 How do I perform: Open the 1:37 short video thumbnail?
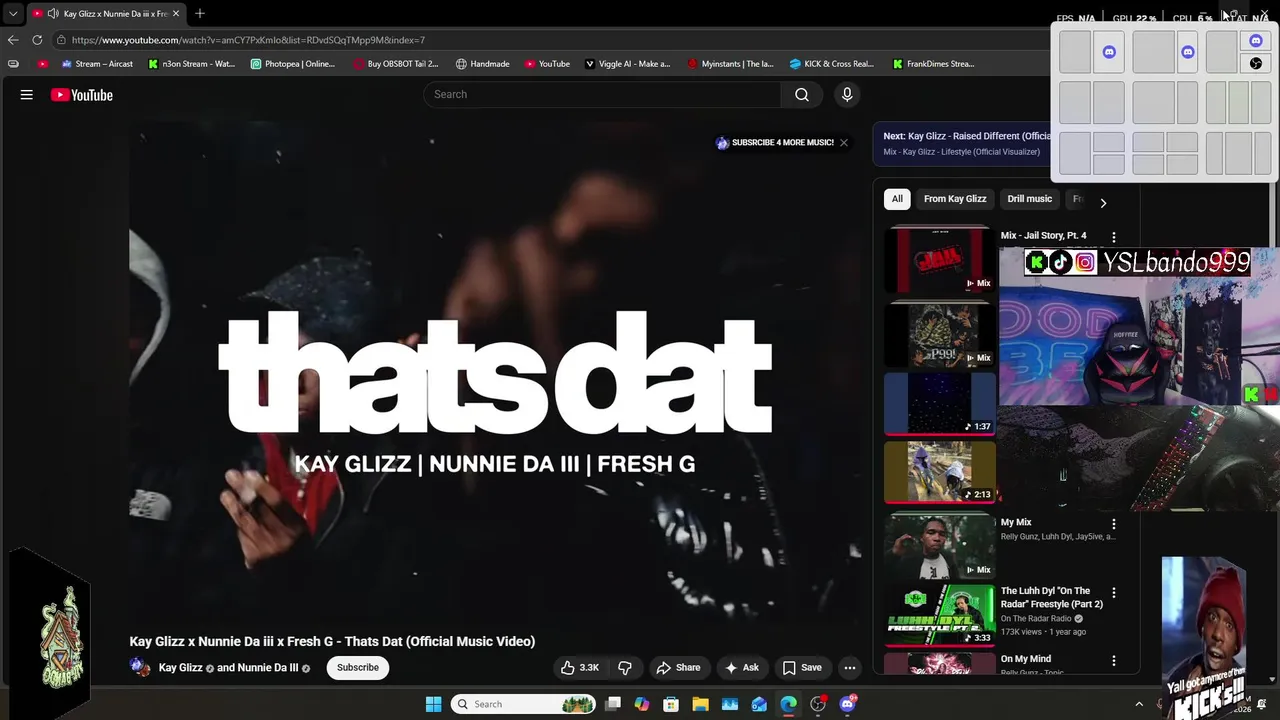click(x=940, y=404)
